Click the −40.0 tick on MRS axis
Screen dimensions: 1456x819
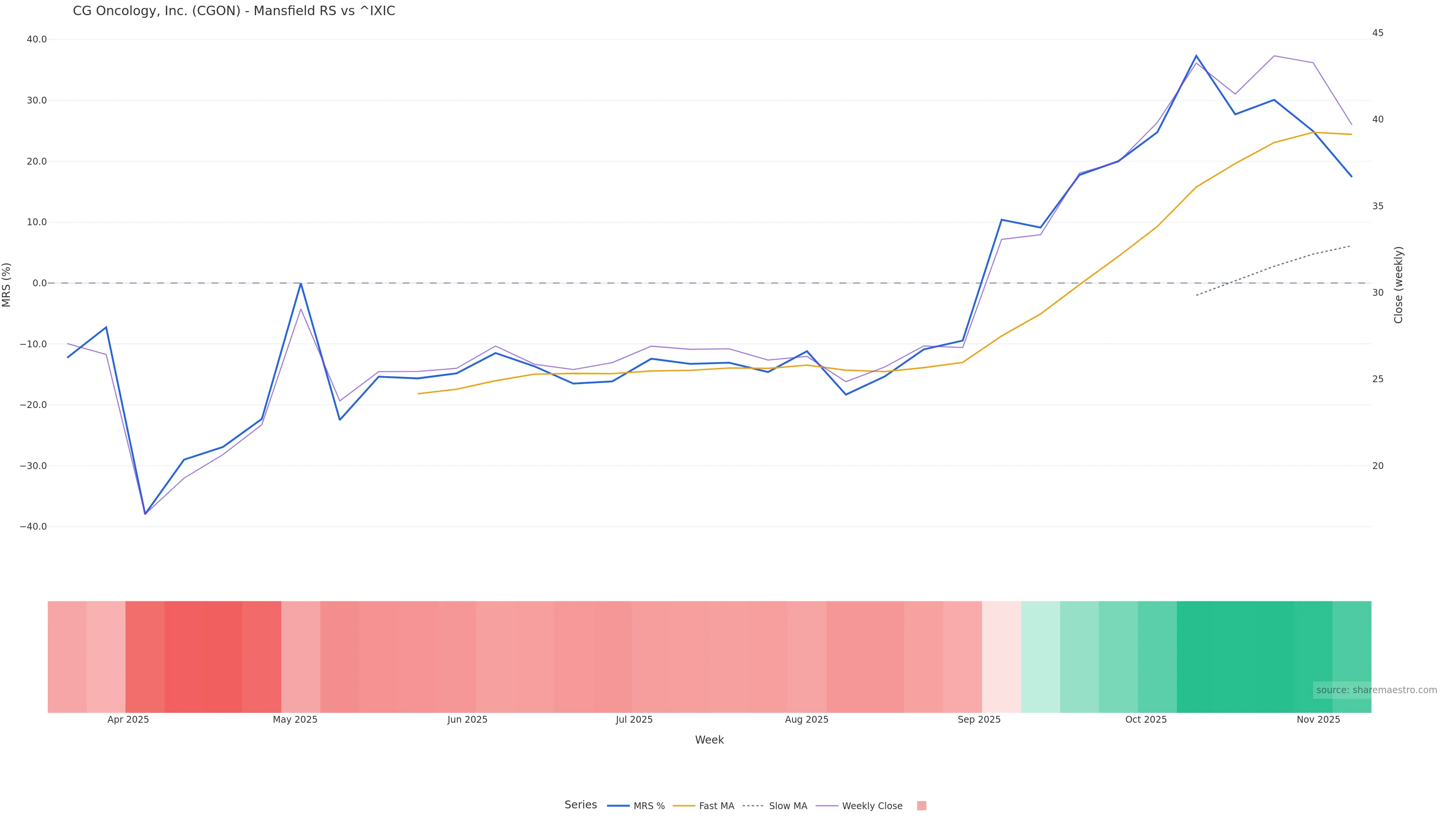[33, 527]
